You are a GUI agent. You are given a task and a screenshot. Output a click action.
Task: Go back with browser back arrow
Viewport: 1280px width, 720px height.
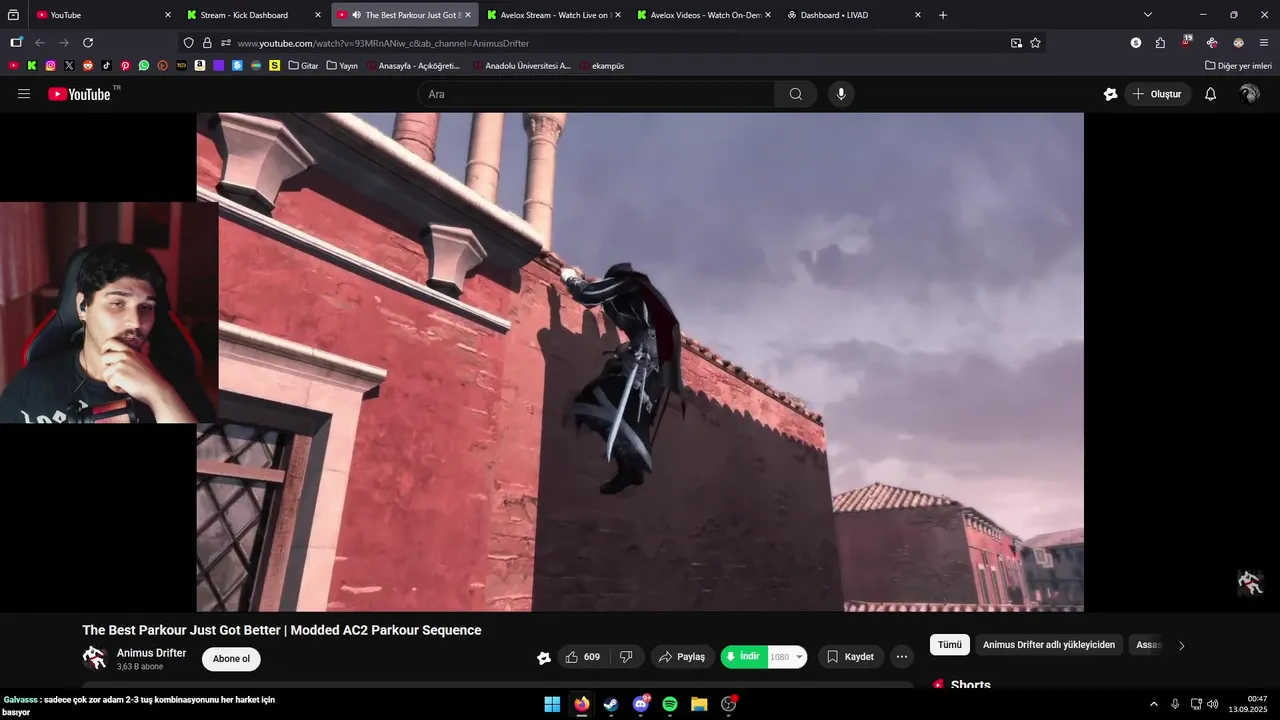pos(40,43)
